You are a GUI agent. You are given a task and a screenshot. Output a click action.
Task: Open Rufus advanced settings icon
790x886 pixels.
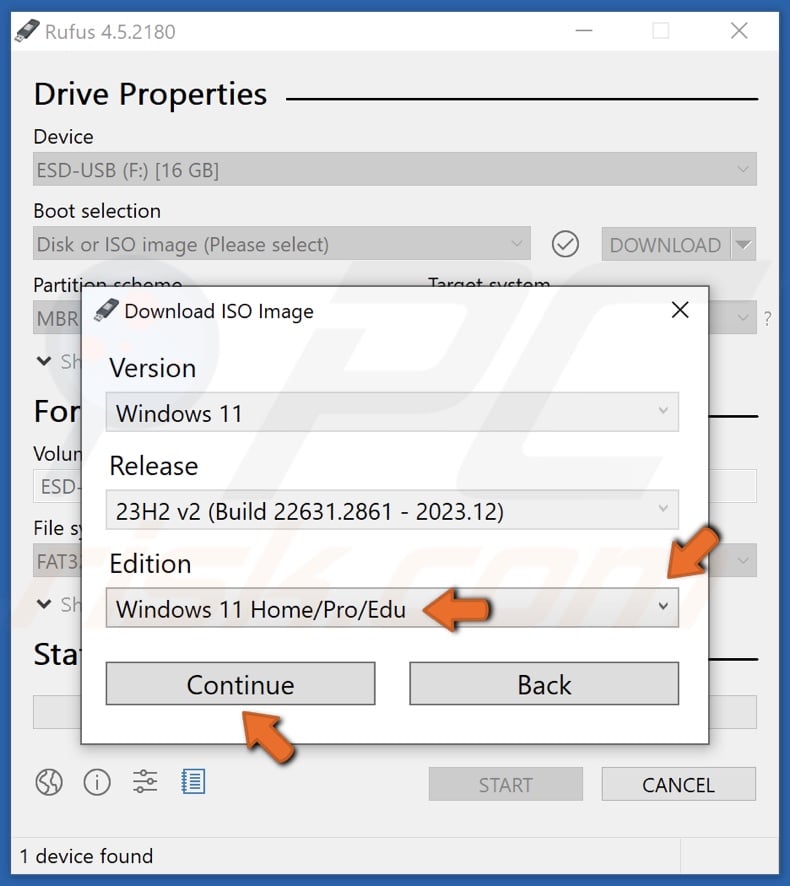(x=144, y=783)
